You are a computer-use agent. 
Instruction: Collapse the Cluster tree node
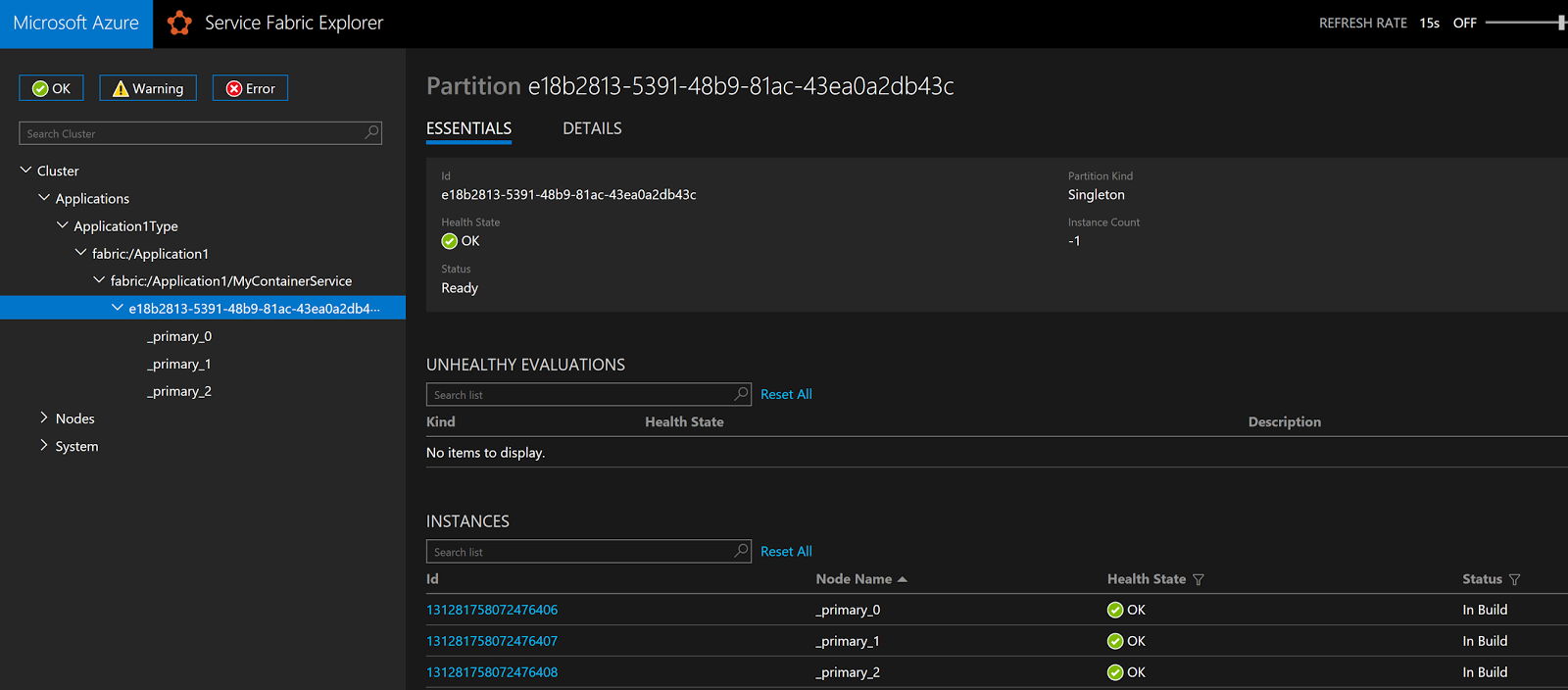click(x=25, y=170)
